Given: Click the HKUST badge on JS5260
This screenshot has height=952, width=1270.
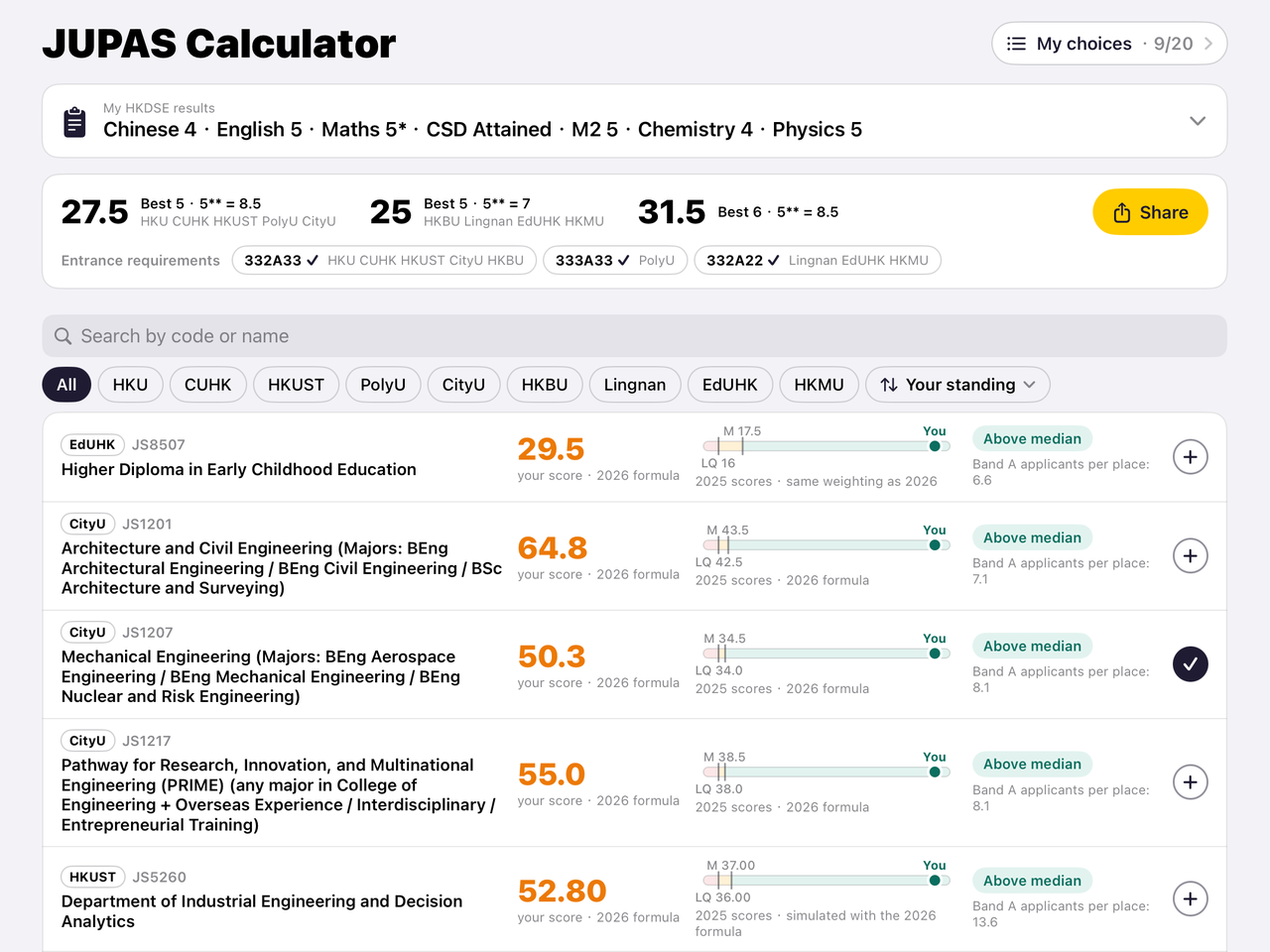Looking at the screenshot, I should click(92, 877).
